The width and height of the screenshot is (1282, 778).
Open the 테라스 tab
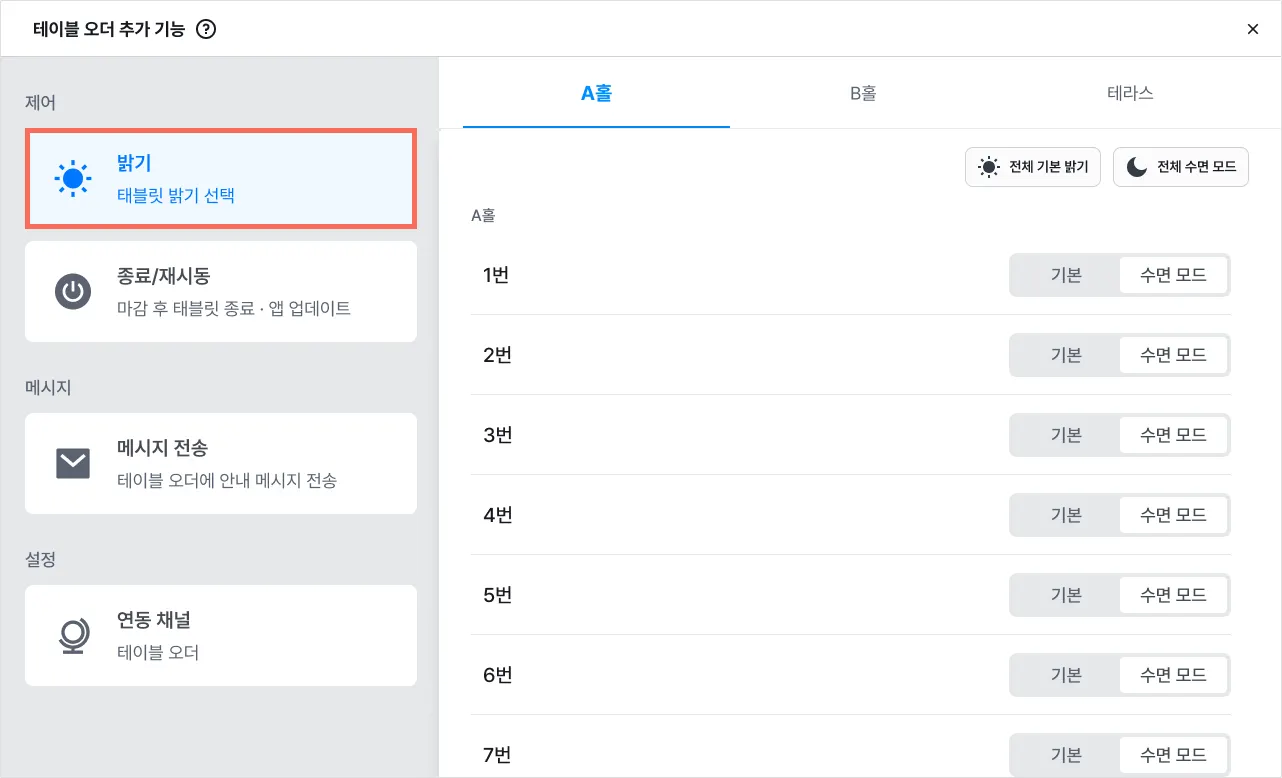coord(1130,93)
